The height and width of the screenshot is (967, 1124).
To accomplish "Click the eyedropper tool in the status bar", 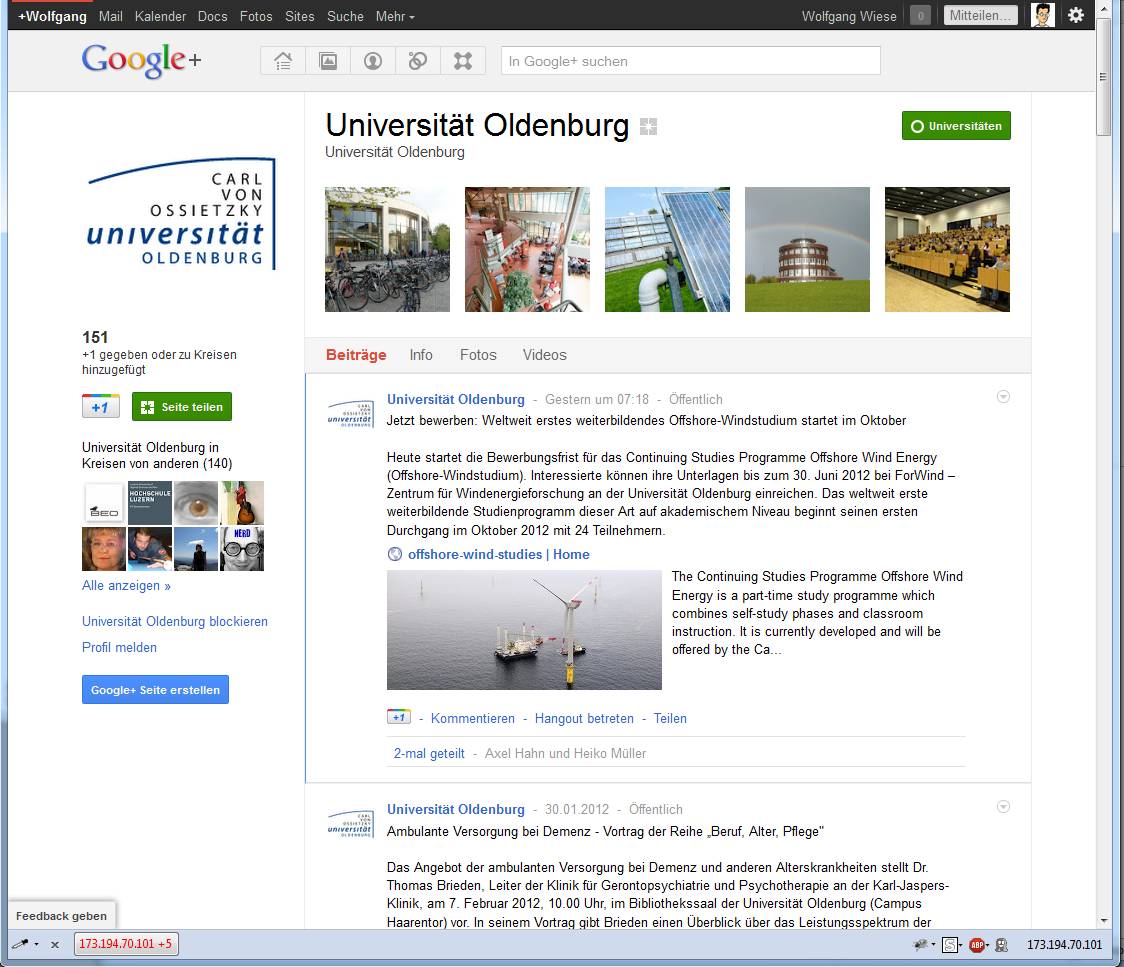I will (20, 944).
